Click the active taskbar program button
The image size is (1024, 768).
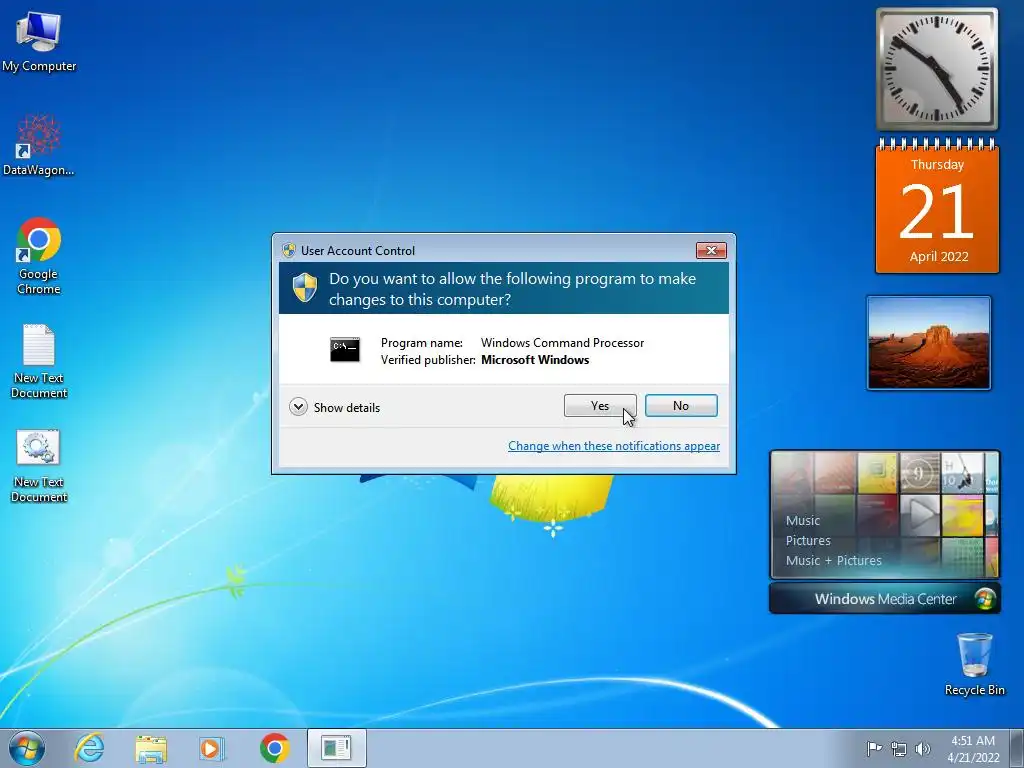(x=337, y=748)
